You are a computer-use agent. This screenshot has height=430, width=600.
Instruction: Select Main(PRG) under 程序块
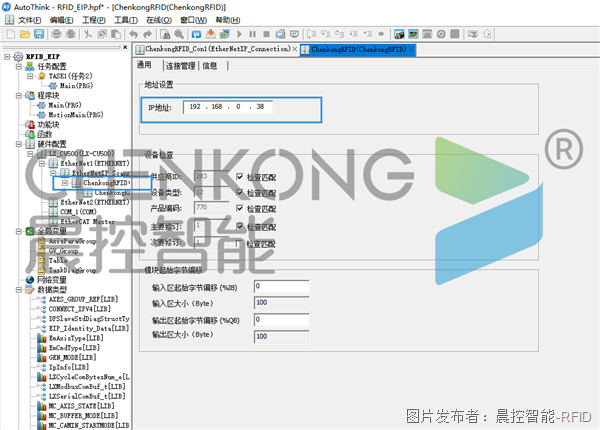(x=65, y=105)
